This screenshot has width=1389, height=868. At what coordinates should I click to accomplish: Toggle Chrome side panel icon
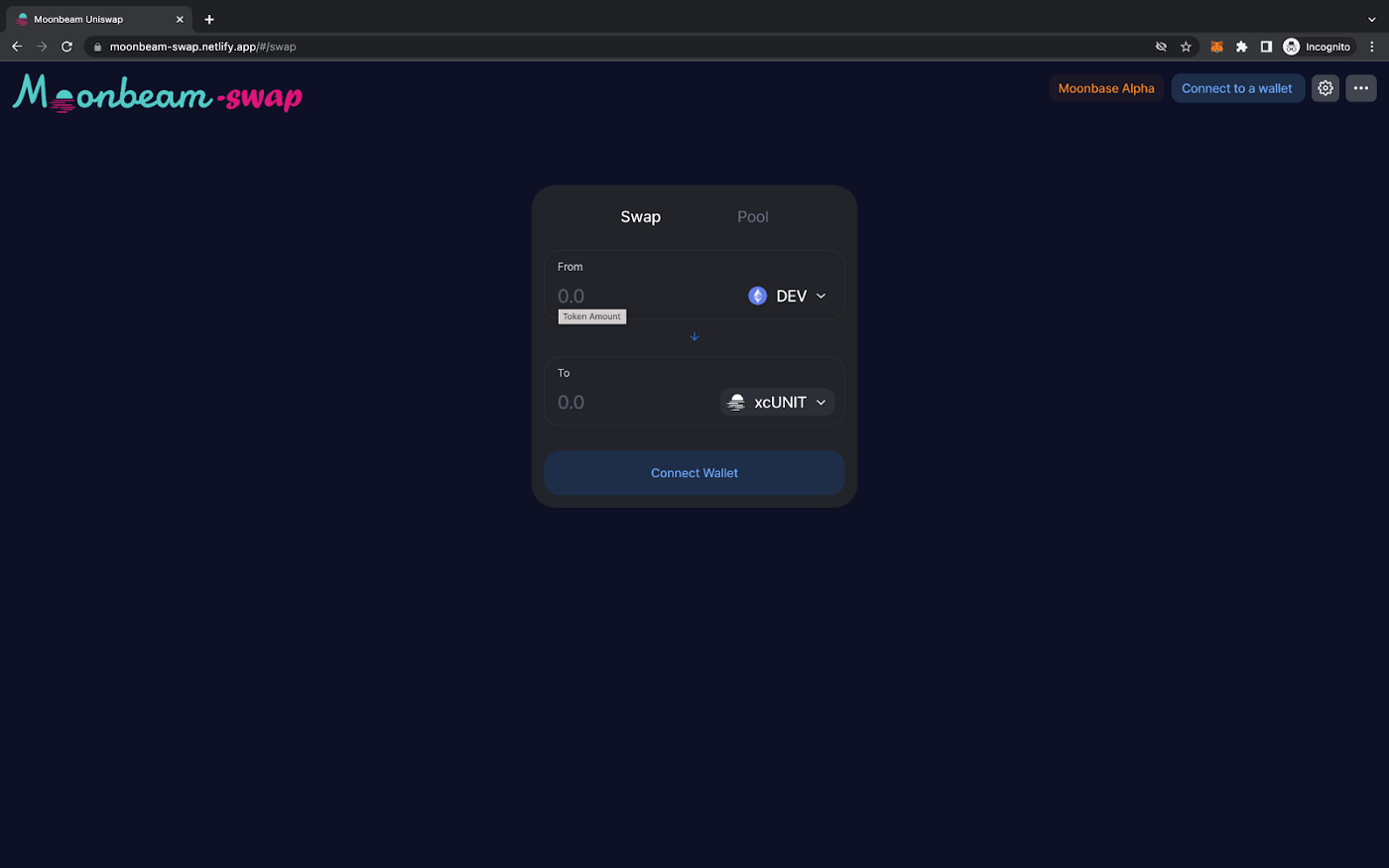[x=1266, y=47]
